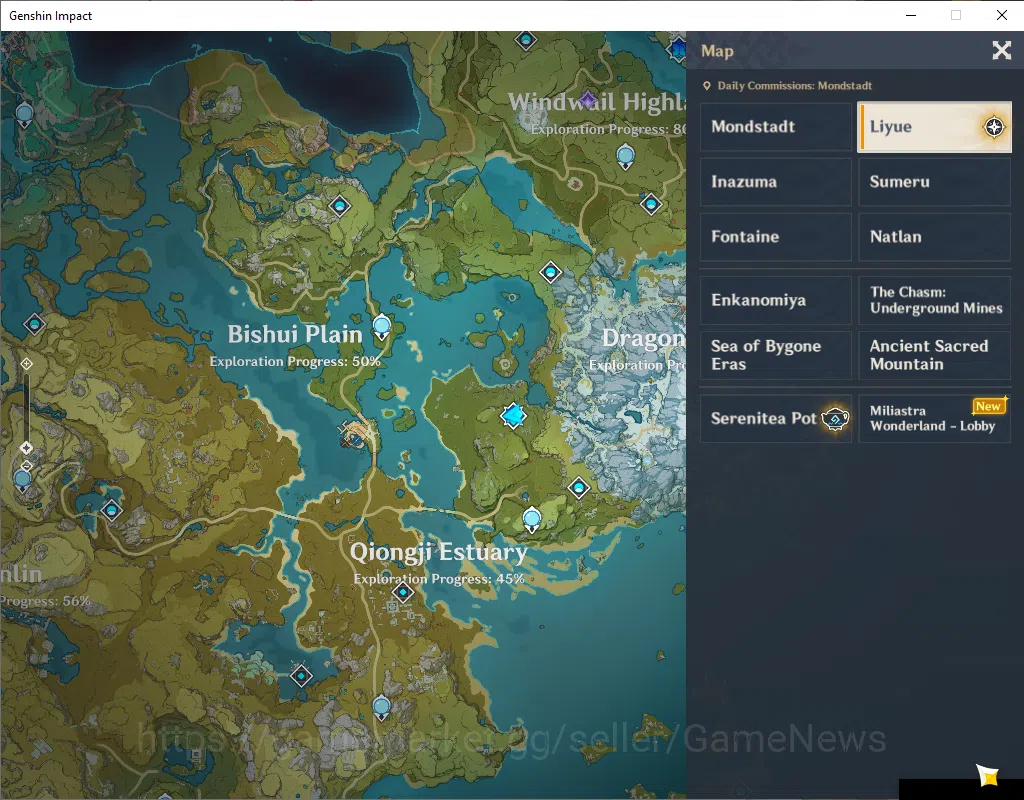Click the Windwail Highland area label

(597, 102)
